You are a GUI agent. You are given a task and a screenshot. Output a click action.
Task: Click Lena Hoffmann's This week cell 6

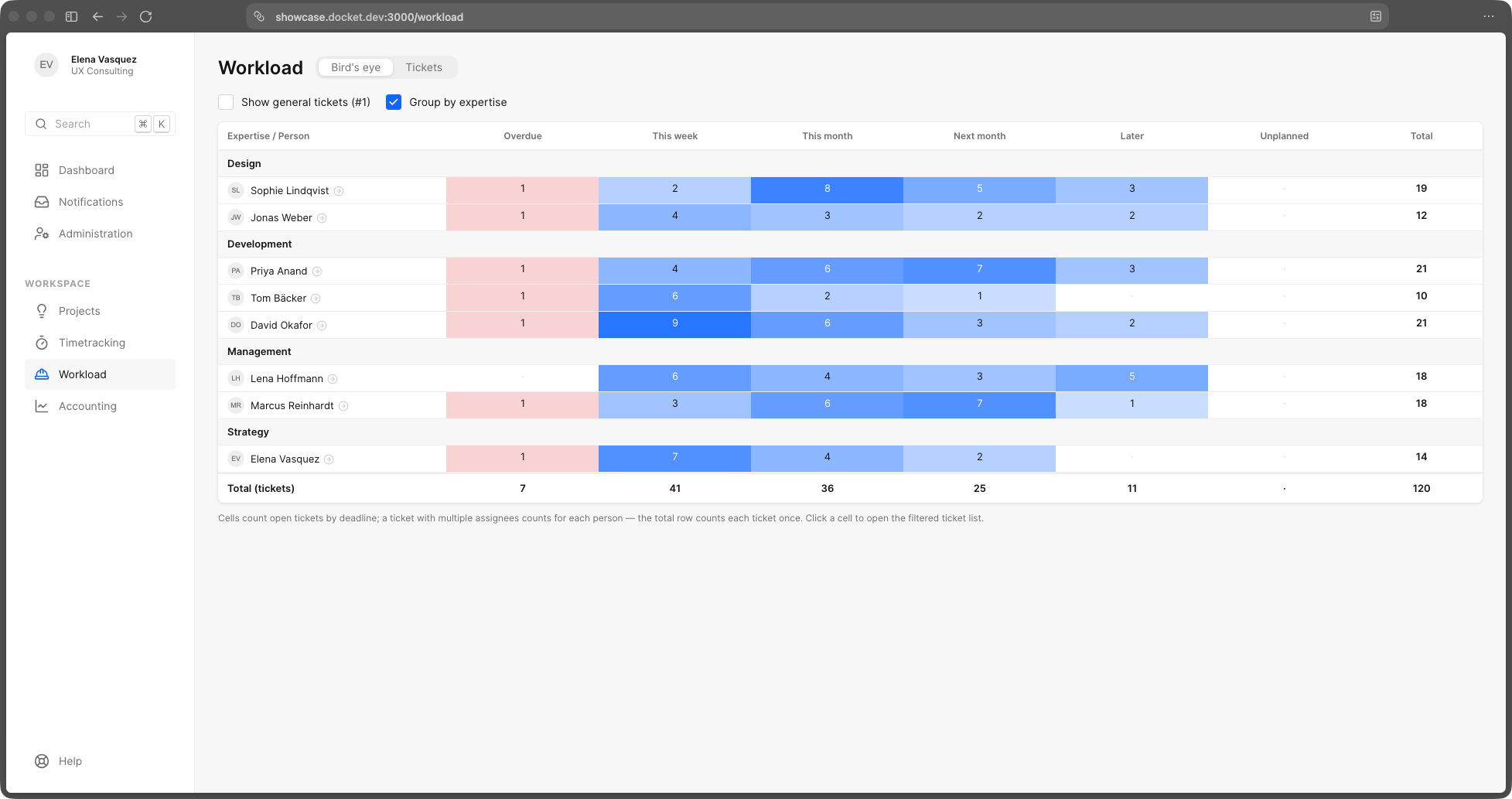click(674, 378)
